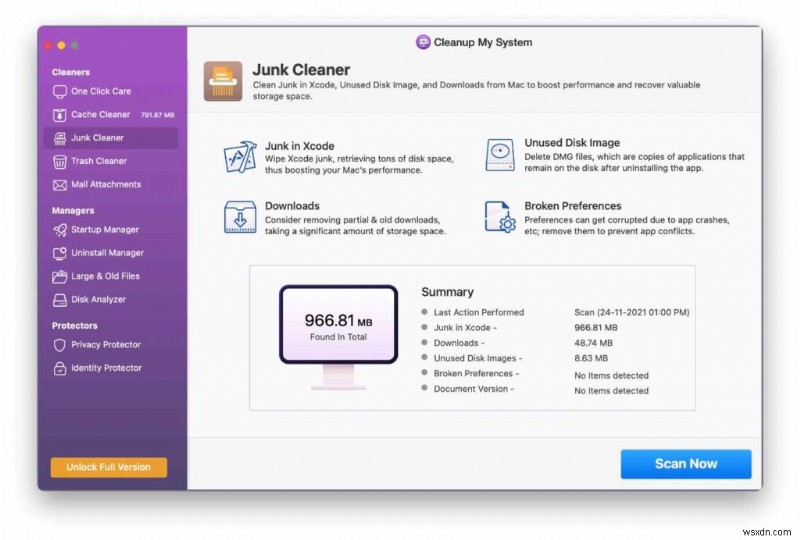This screenshot has width=800, height=540.
Task: Click the Junk in Xcode heading
Action: [299, 146]
